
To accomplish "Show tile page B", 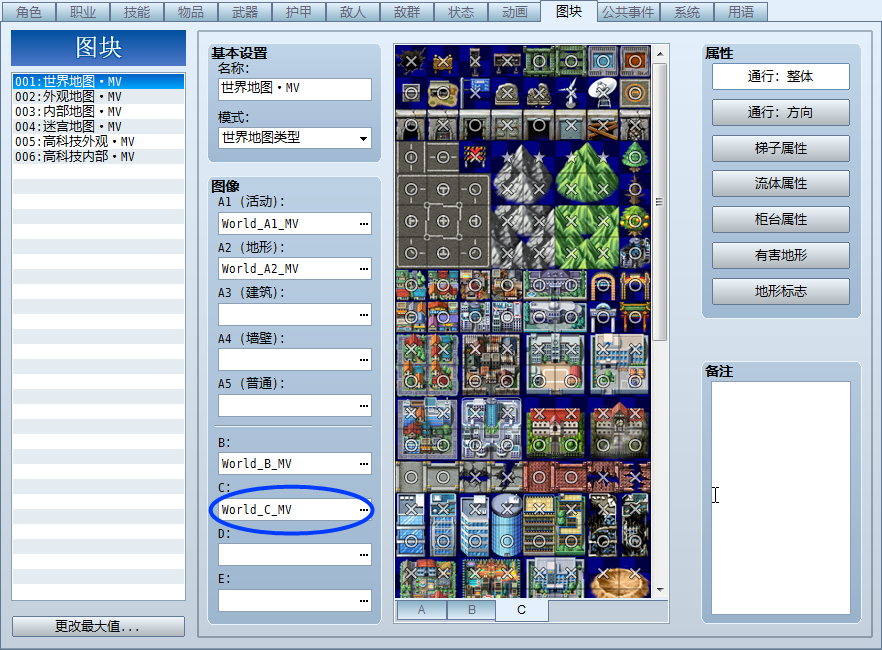I will point(471,610).
